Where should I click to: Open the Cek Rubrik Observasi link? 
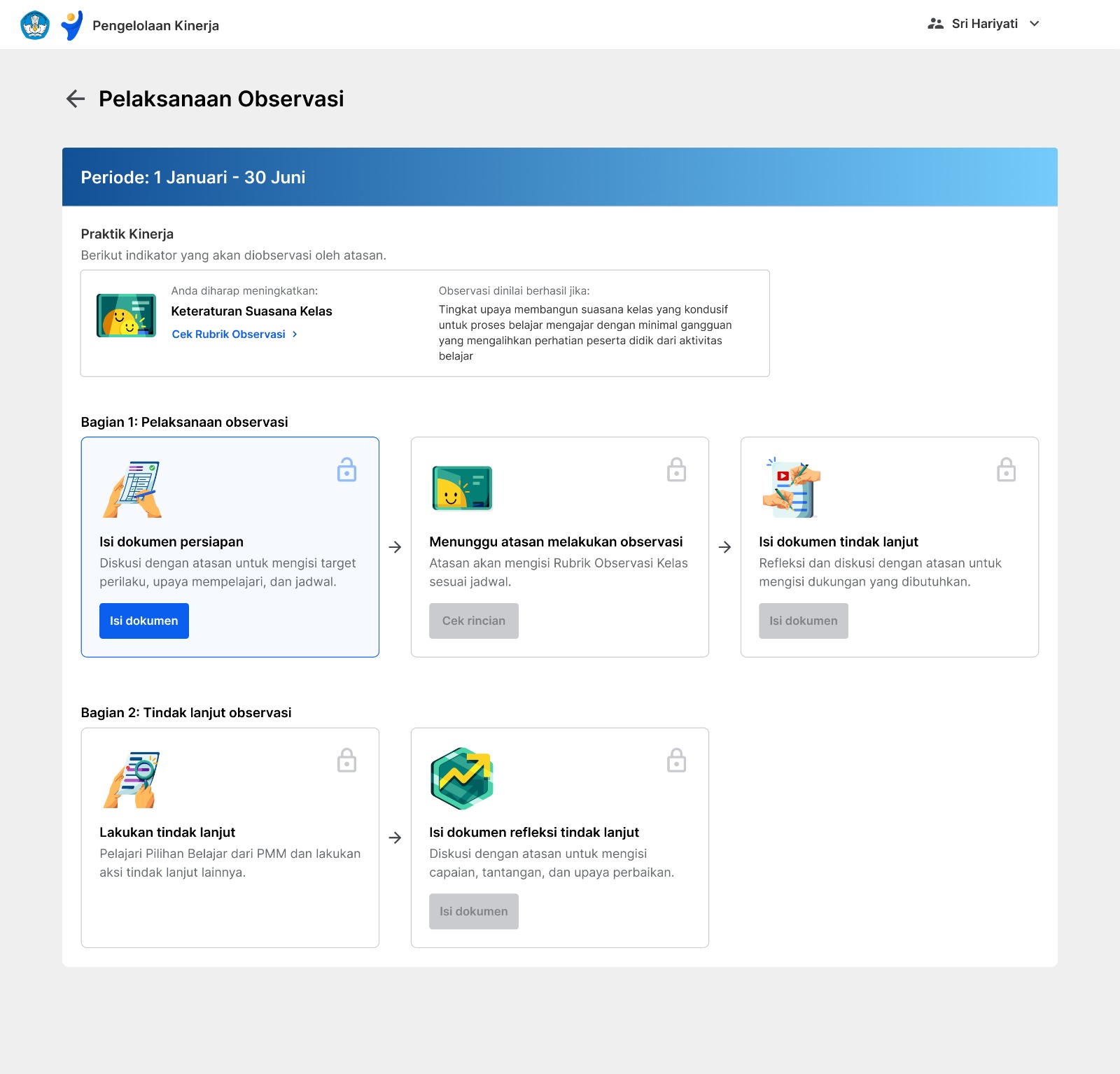[x=229, y=334]
